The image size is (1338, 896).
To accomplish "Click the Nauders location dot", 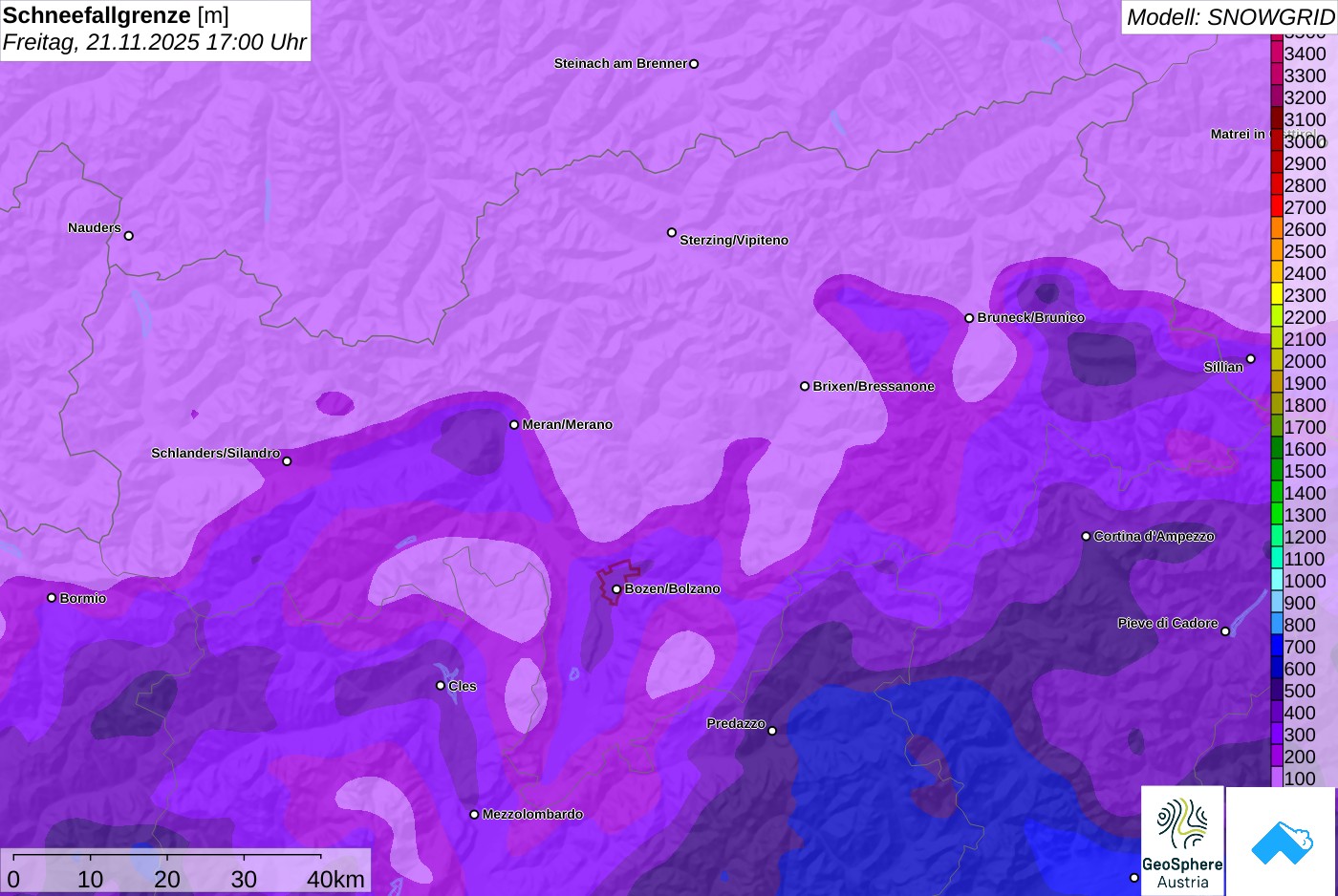I will [129, 235].
